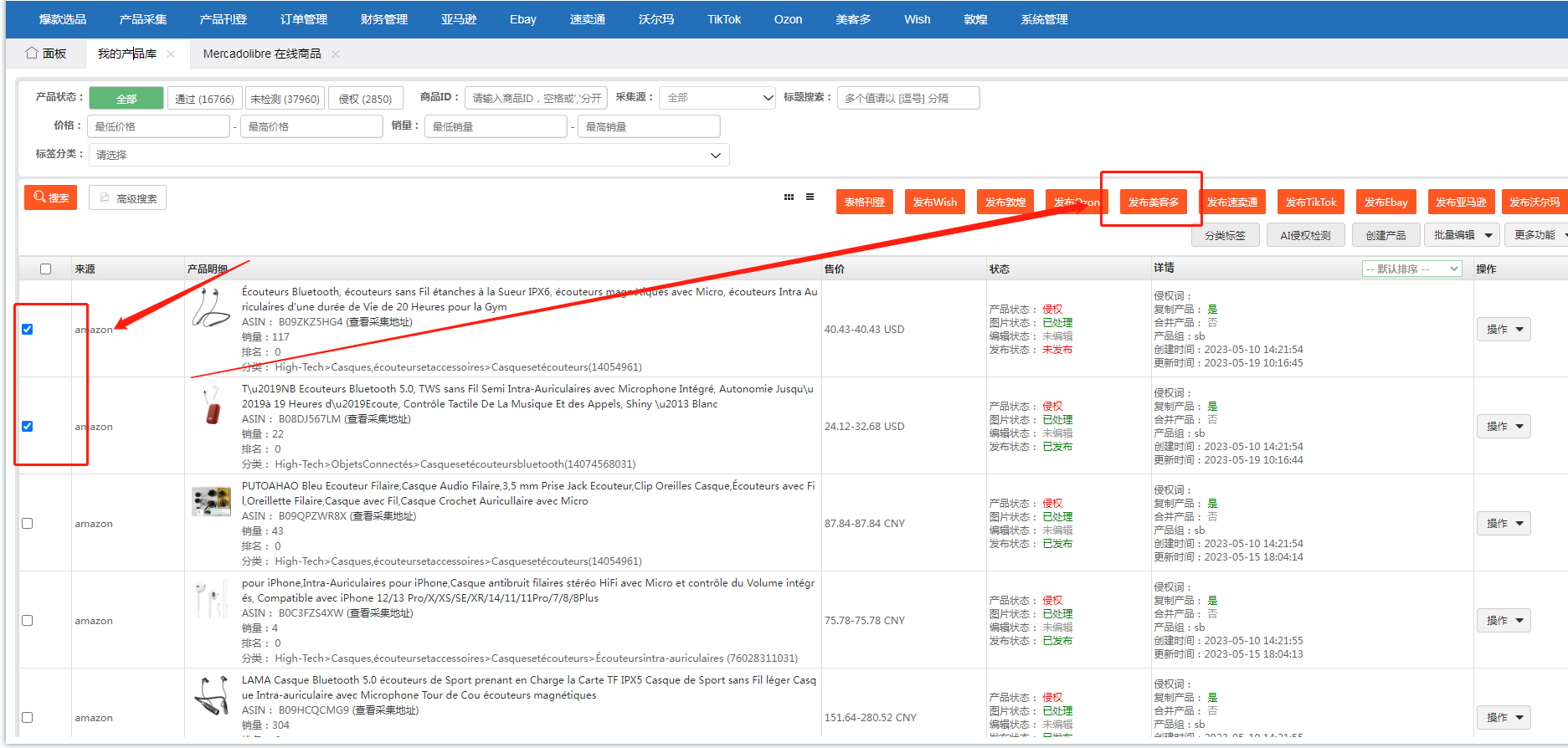Uncheck the row for ASIN B08DJ567LM

click(x=28, y=426)
